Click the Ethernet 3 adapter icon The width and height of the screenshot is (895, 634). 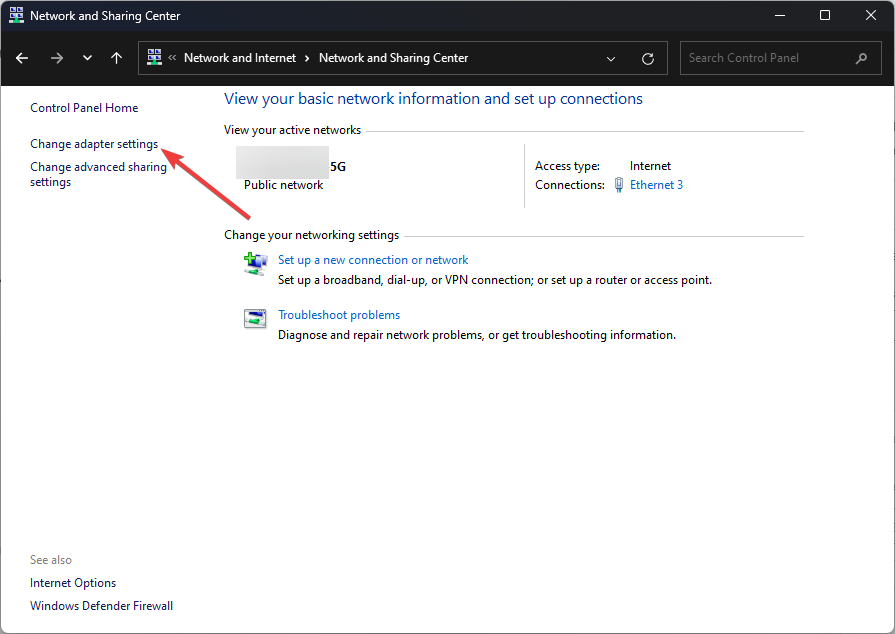[619, 185]
